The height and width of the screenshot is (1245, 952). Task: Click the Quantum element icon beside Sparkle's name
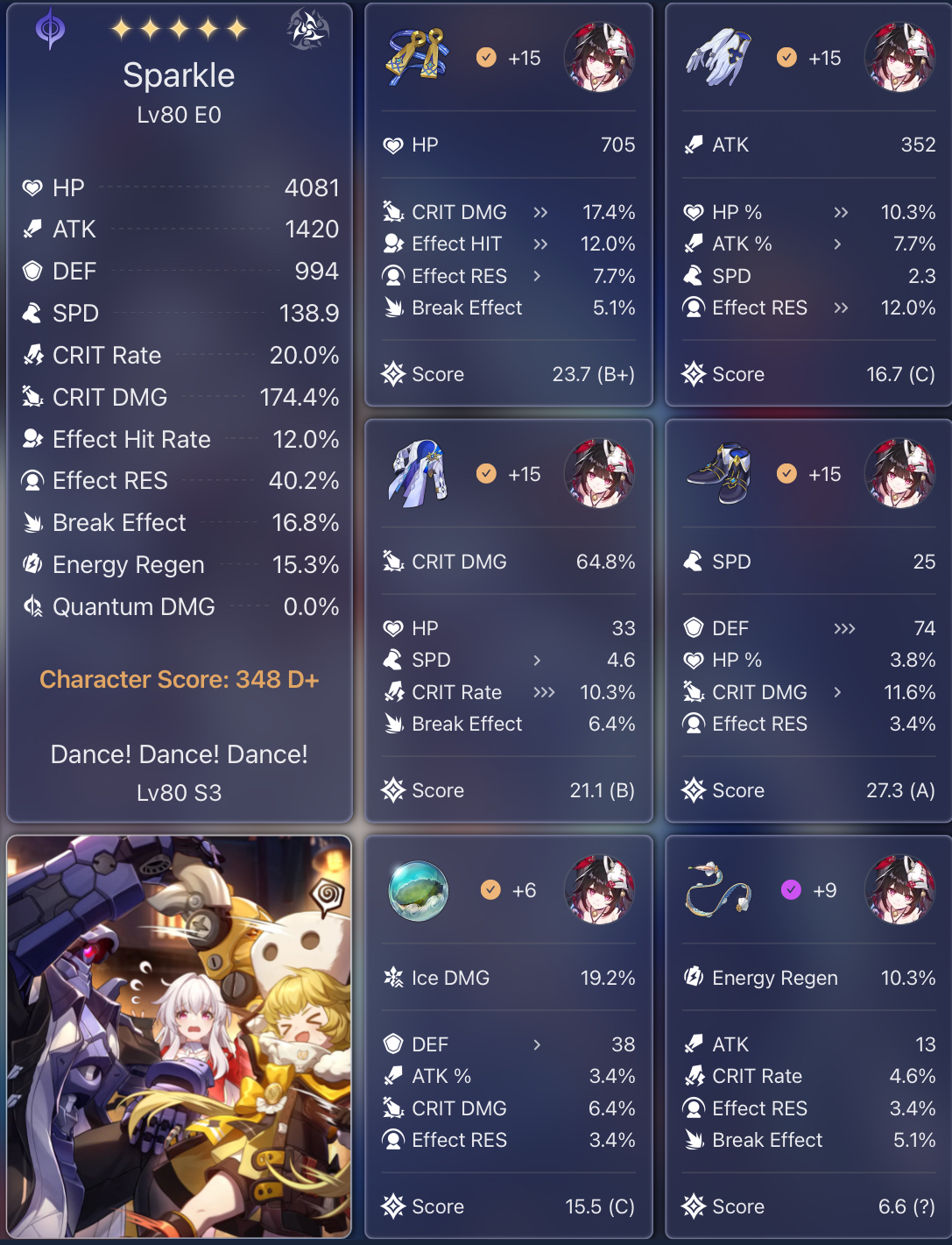click(50, 29)
